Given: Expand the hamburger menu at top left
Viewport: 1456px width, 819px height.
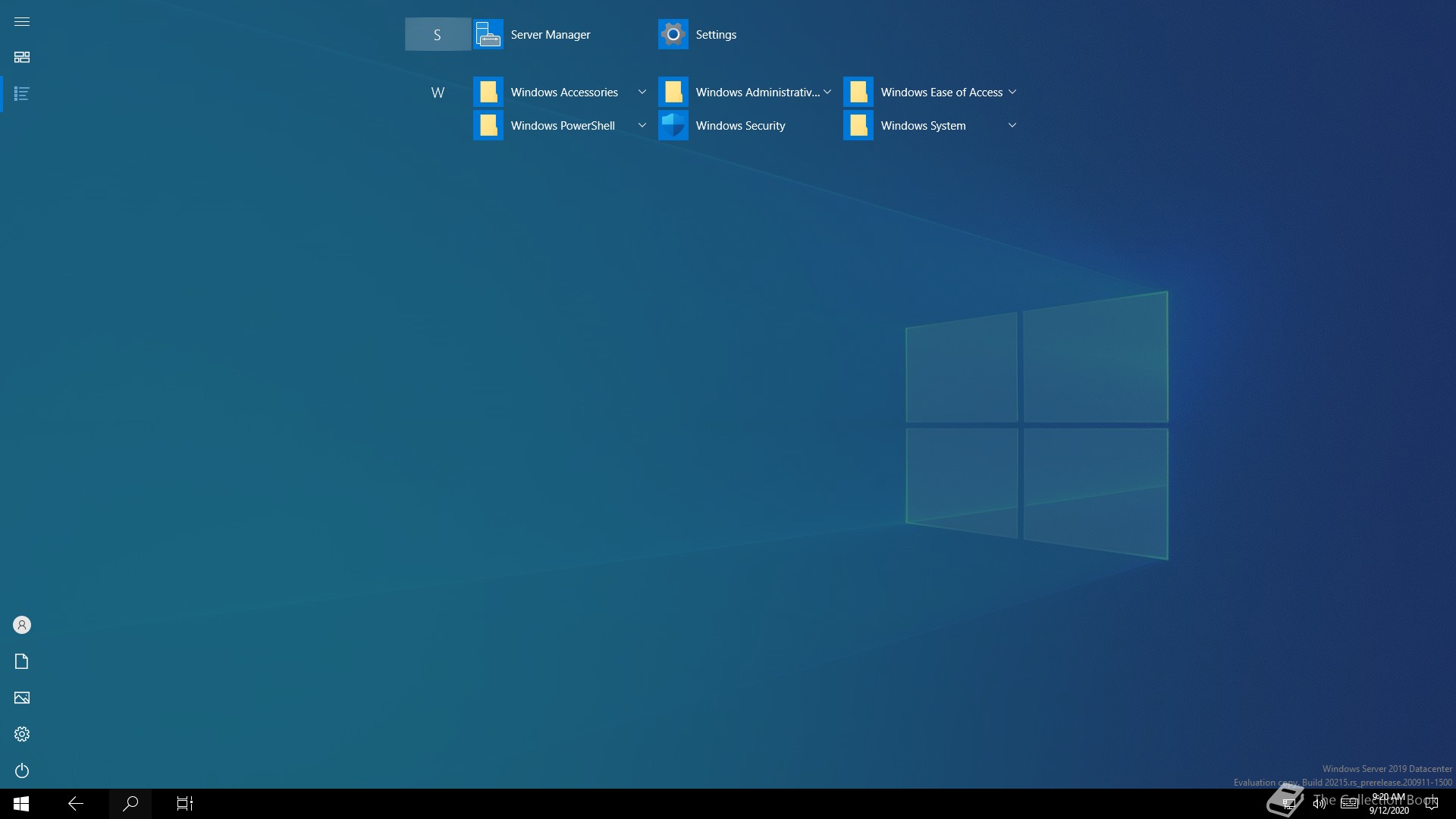Looking at the screenshot, I should [x=22, y=21].
